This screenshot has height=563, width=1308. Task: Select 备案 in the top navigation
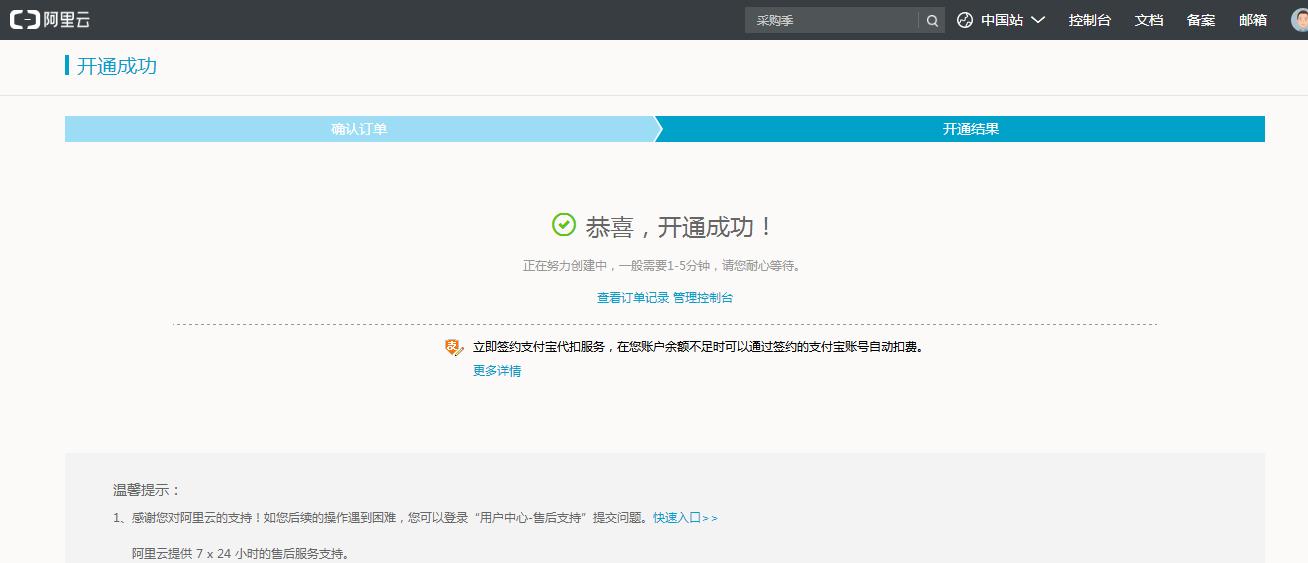pyautogui.click(x=1201, y=20)
